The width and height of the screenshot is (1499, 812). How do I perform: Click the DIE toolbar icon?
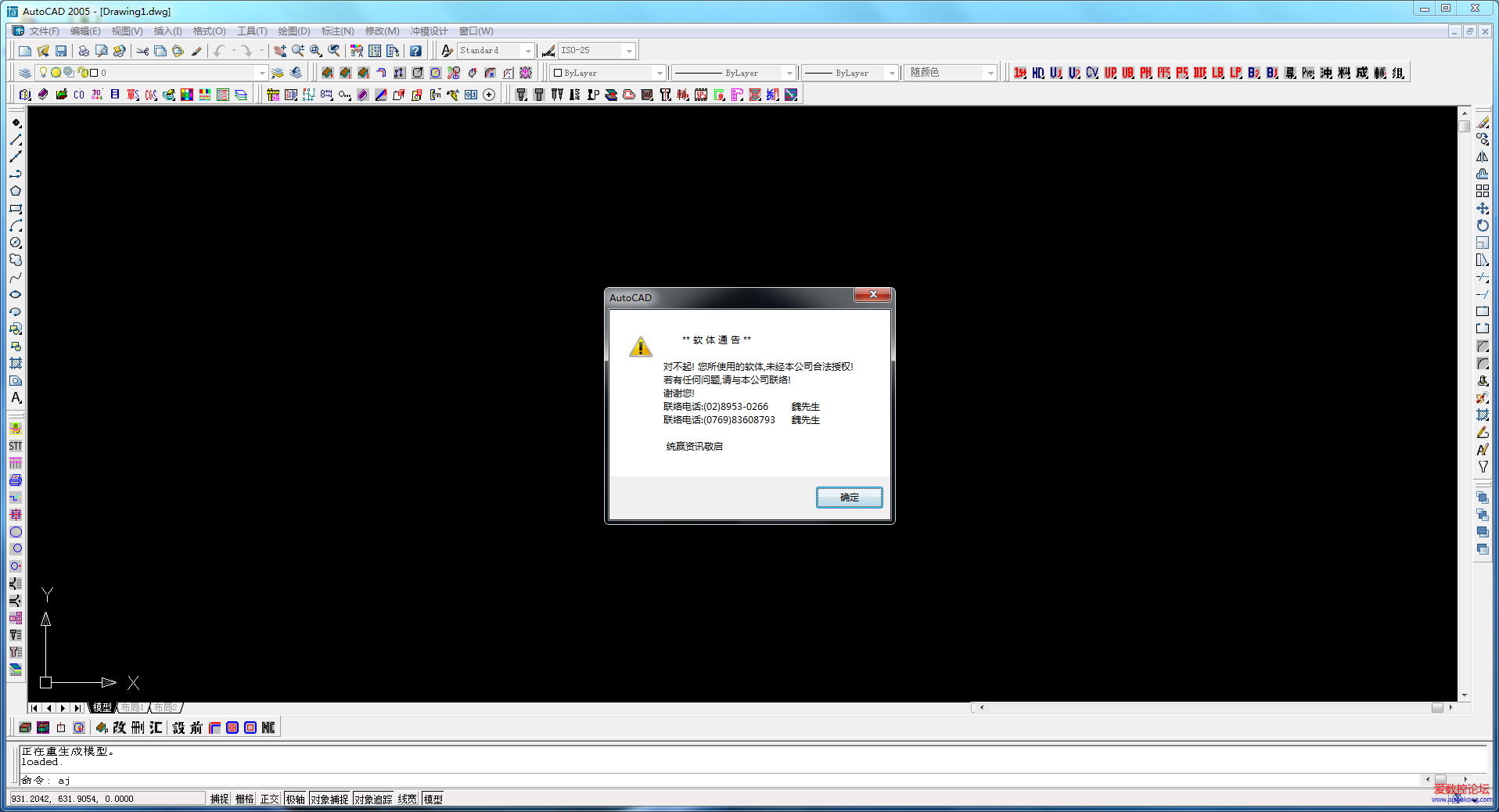coord(1200,73)
